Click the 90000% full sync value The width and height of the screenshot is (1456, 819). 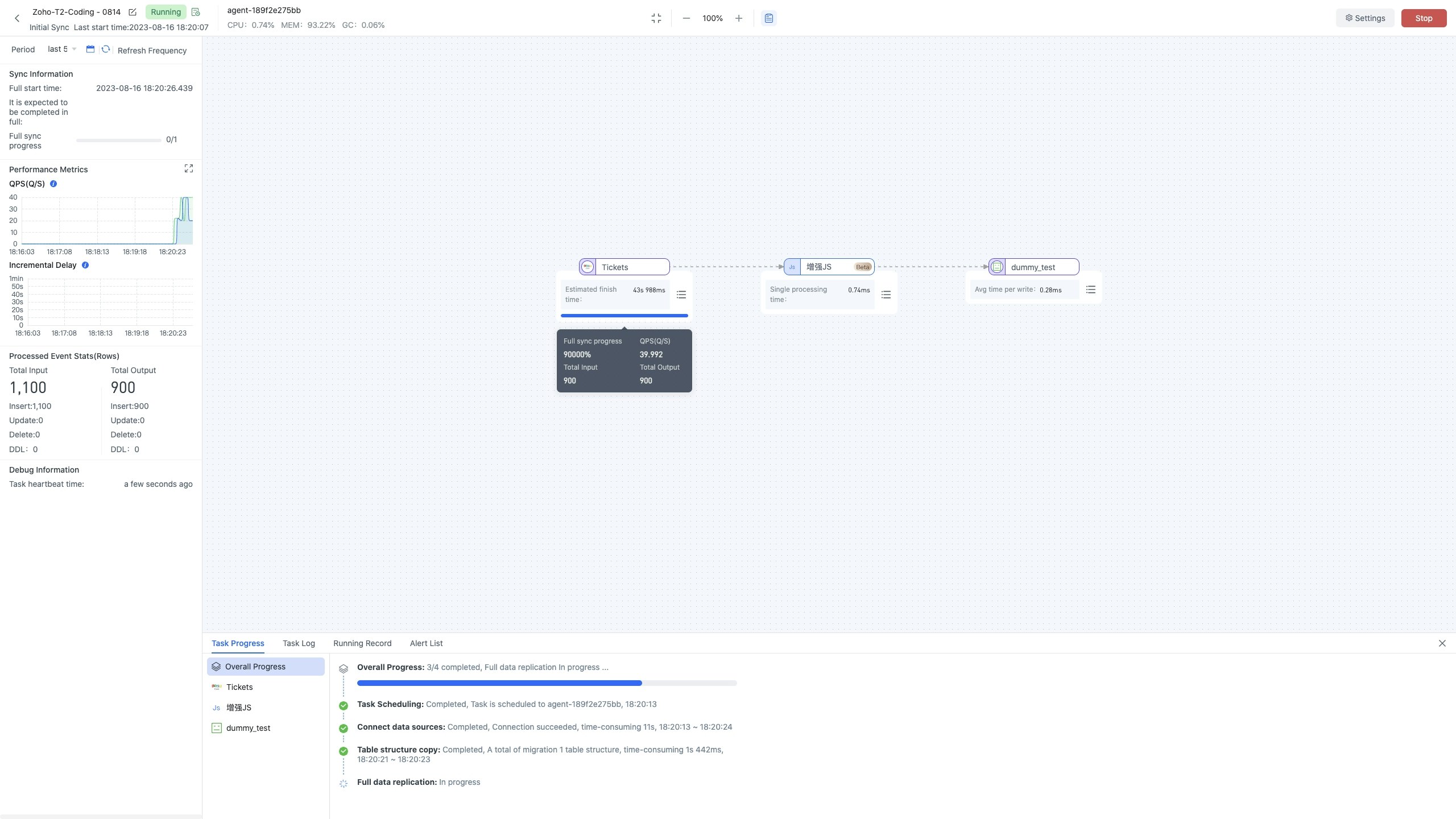[x=577, y=354]
